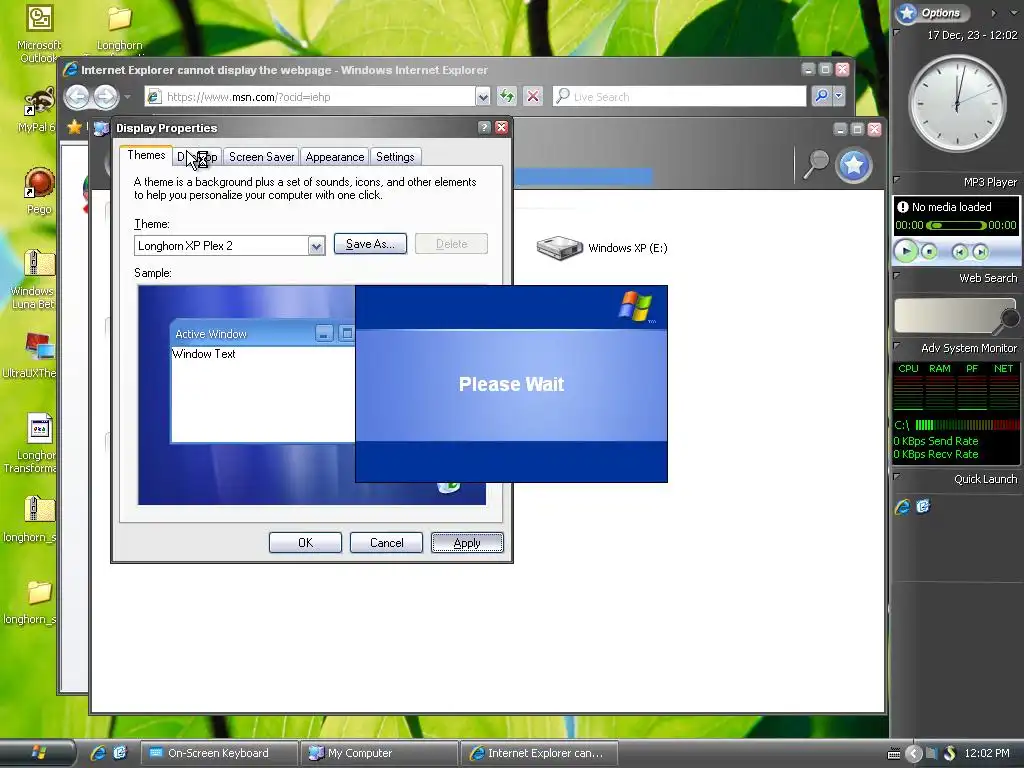
Task: Switch to Internet Explorer taskbar button
Action: (x=539, y=753)
